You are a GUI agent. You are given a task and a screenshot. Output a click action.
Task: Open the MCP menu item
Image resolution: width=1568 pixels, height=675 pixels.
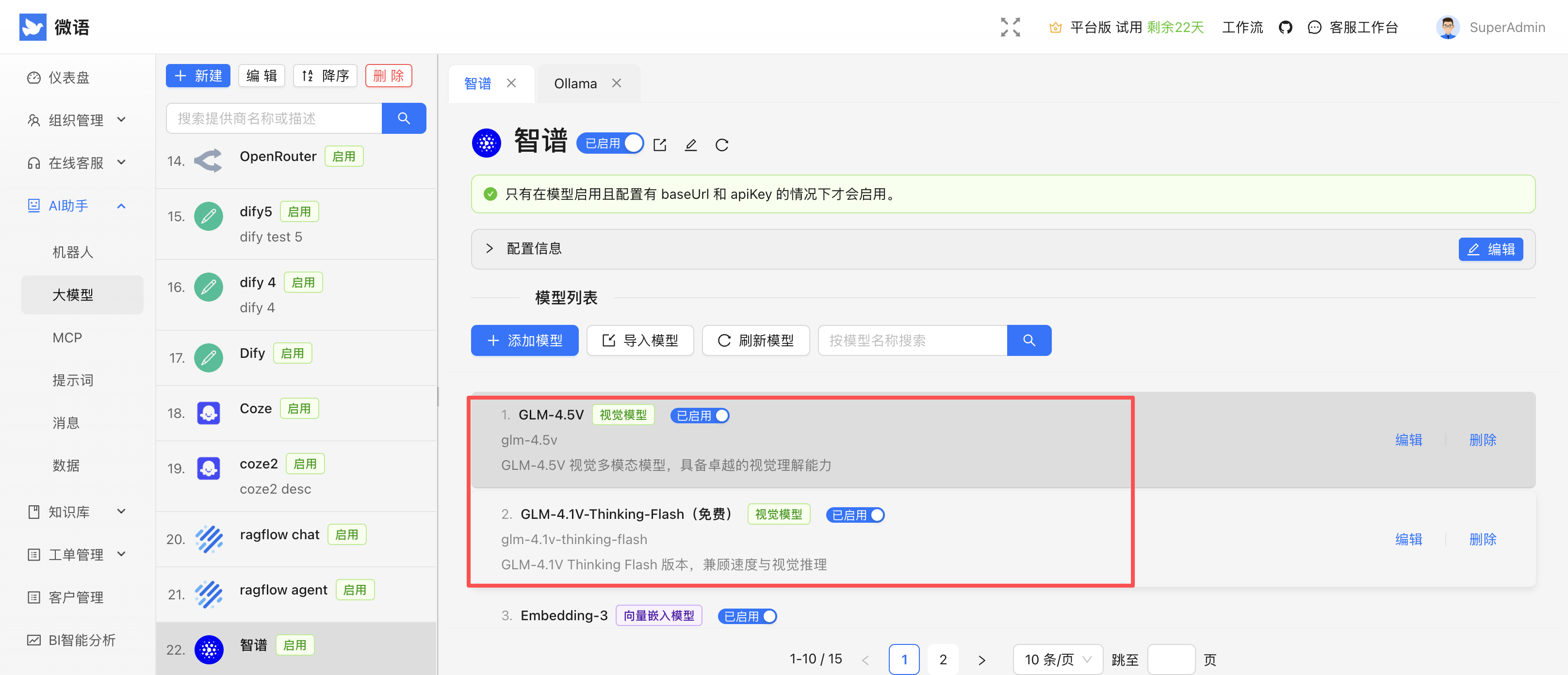click(67, 338)
